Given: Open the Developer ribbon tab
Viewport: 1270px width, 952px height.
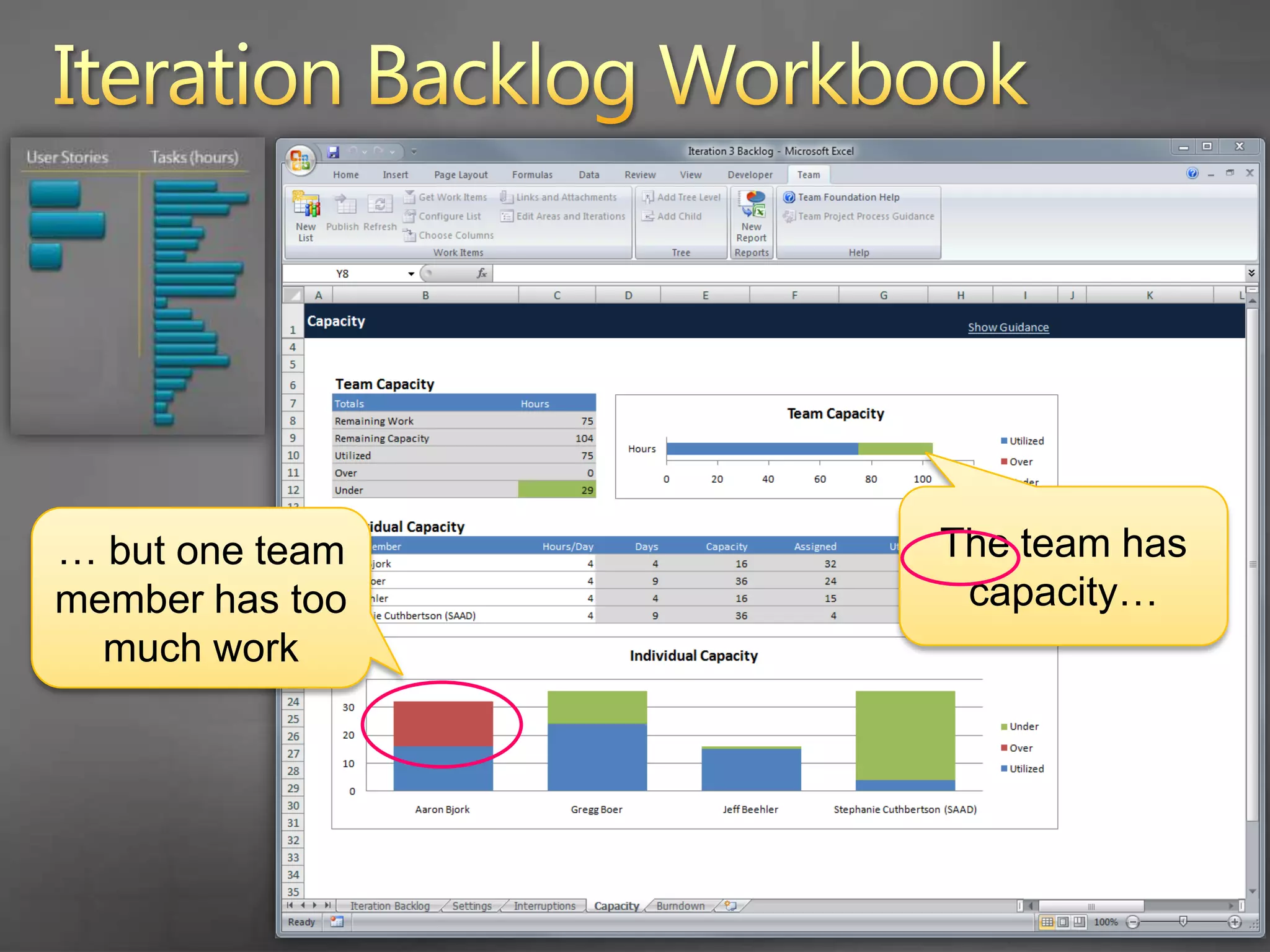Looking at the screenshot, I should point(750,175).
